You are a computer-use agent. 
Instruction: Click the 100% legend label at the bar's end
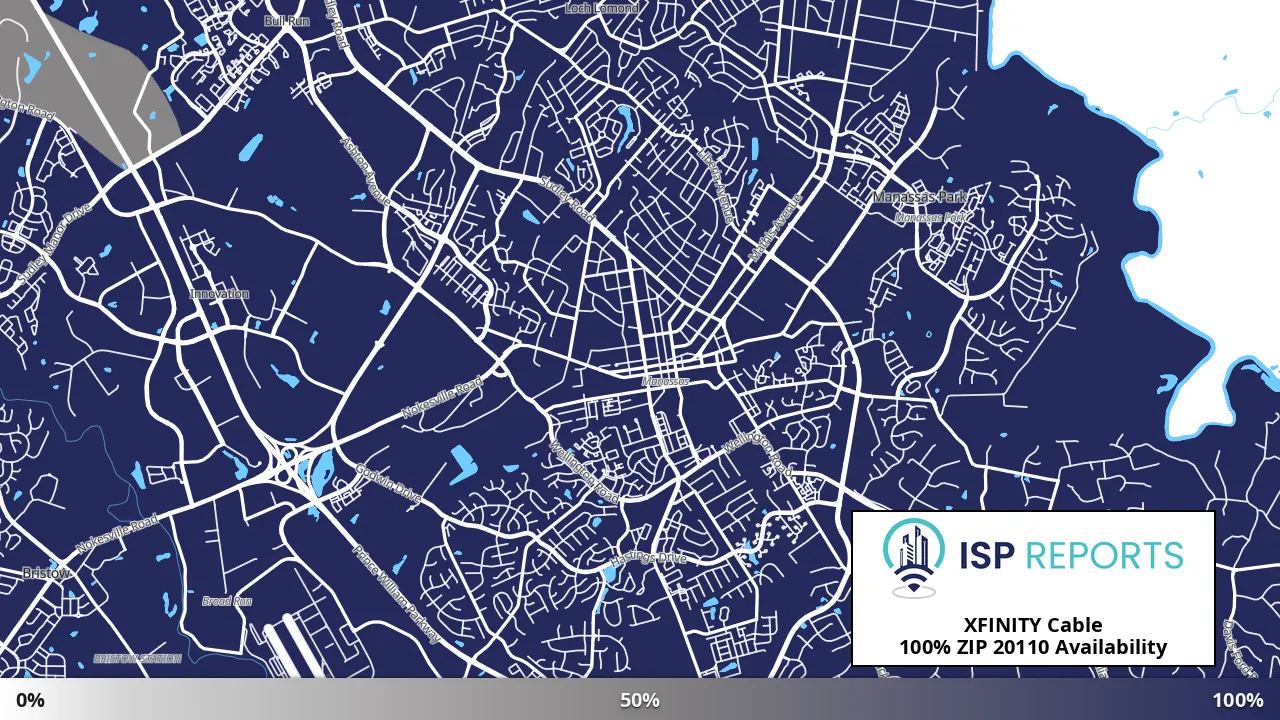tap(1238, 700)
